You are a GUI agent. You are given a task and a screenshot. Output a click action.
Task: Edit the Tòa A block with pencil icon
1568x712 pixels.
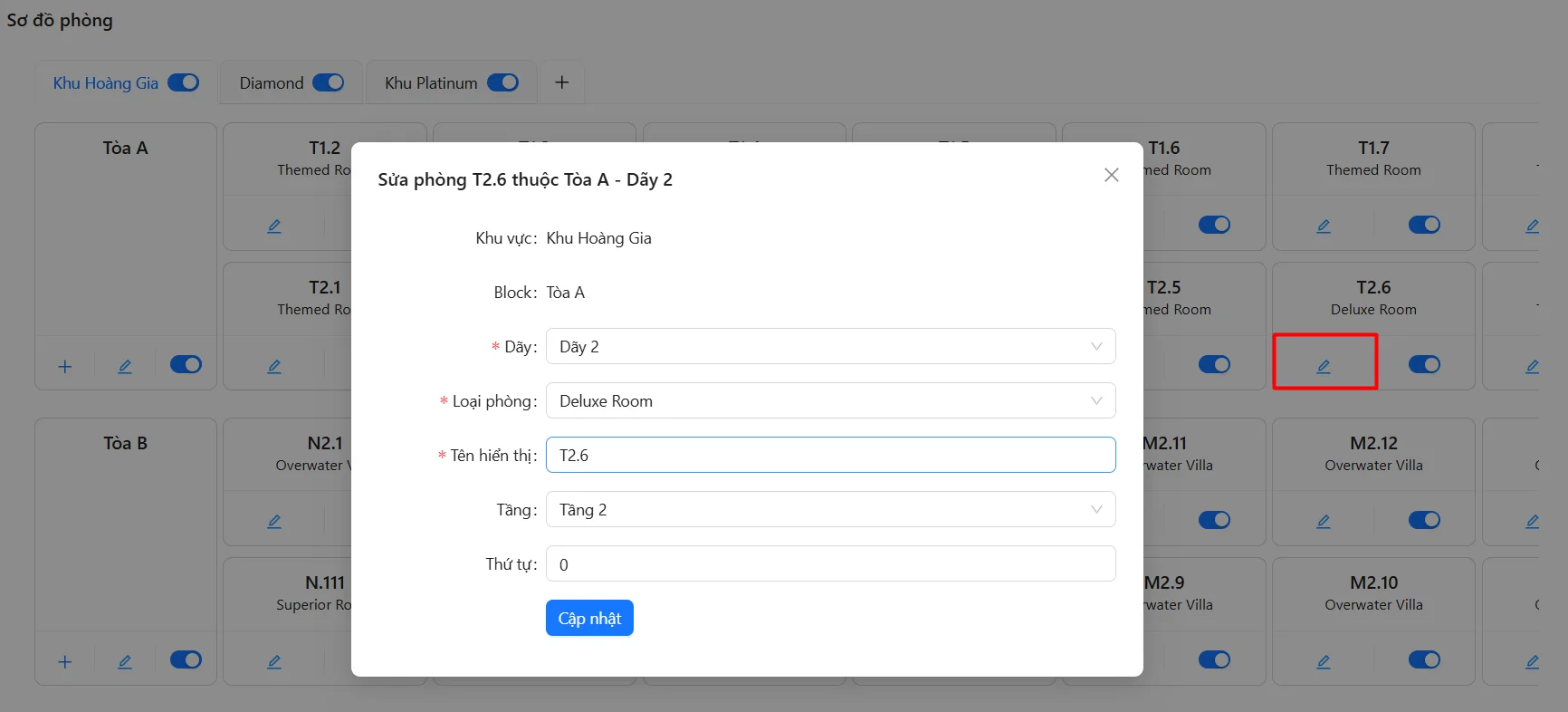tap(125, 366)
